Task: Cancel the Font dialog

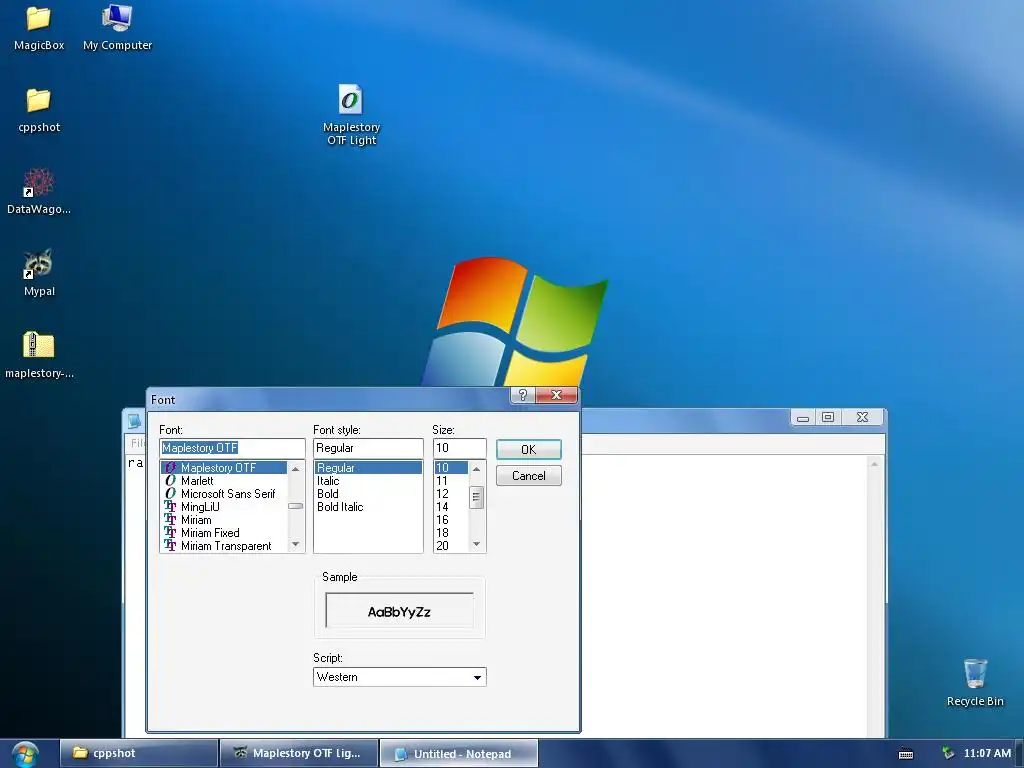Action: pos(528,475)
